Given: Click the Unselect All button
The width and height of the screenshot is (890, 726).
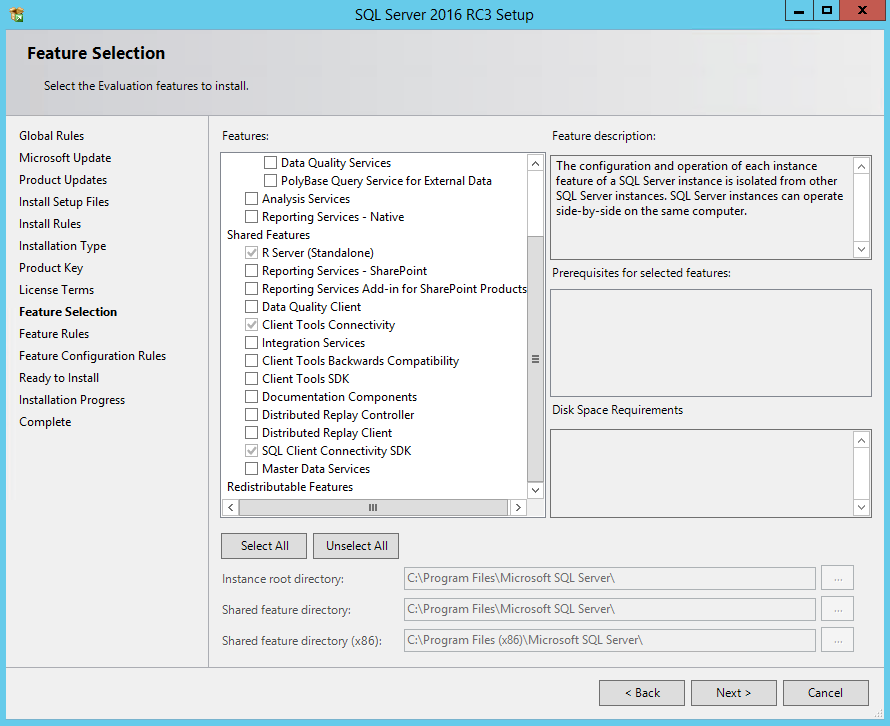Looking at the screenshot, I should pyautogui.click(x=356, y=545).
